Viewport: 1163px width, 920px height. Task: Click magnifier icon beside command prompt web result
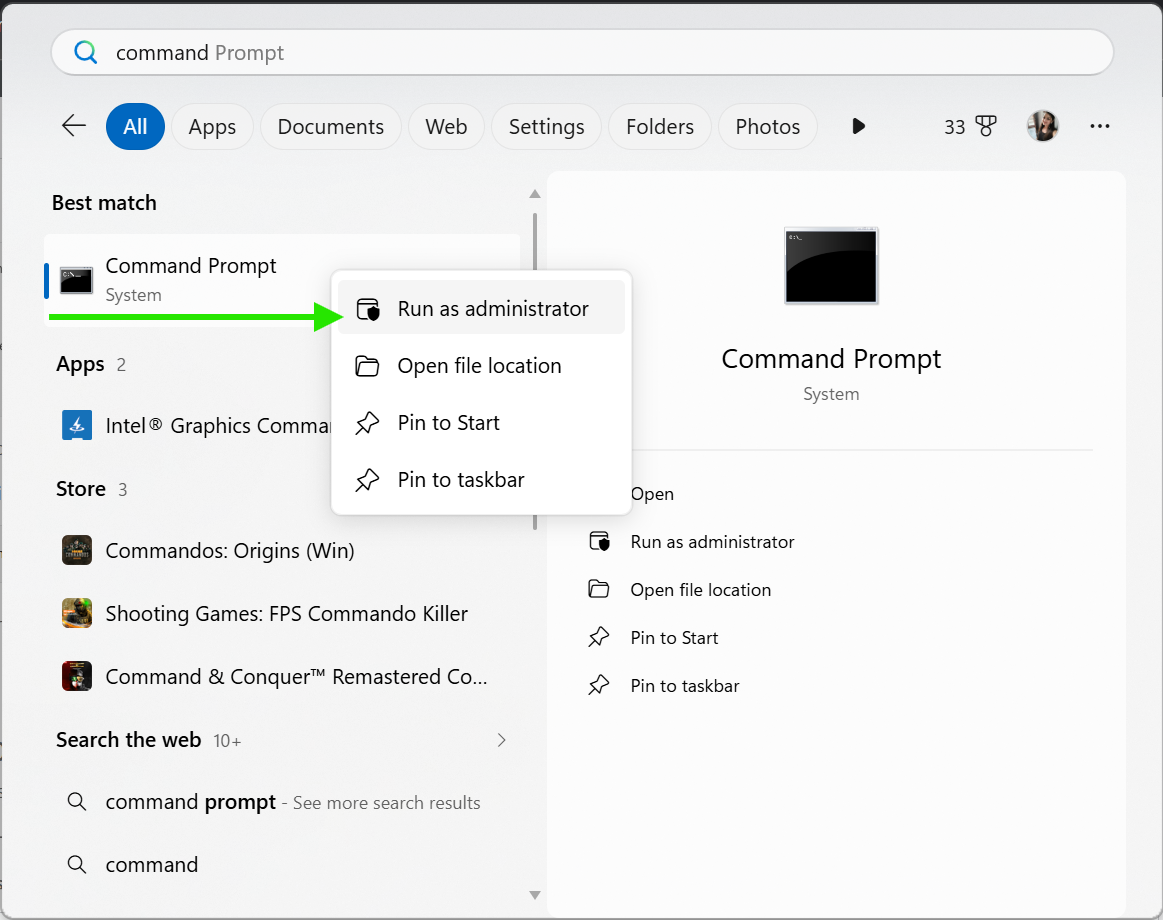pyautogui.click(x=76, y=801)
